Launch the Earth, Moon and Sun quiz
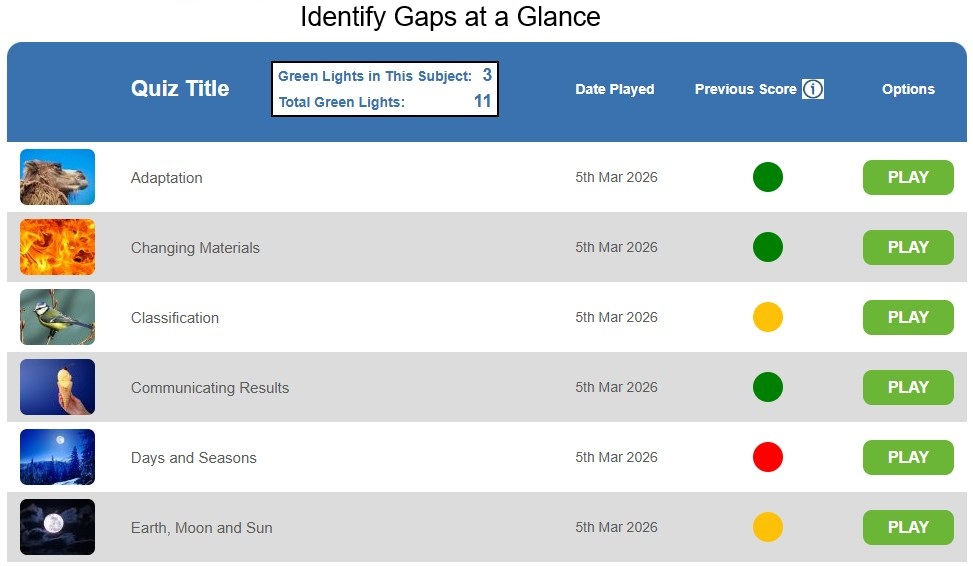Image resolution: width=973 pixels, height=566 pixels. (x=908, y=527)
